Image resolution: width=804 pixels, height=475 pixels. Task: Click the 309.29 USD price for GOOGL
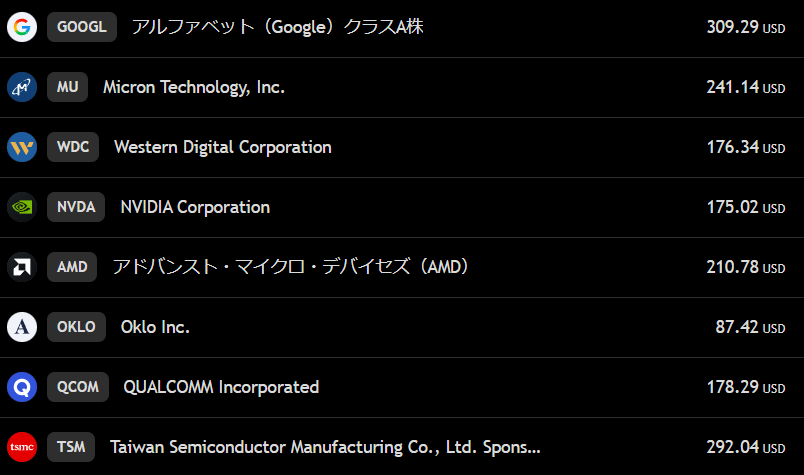pos(745,27)
